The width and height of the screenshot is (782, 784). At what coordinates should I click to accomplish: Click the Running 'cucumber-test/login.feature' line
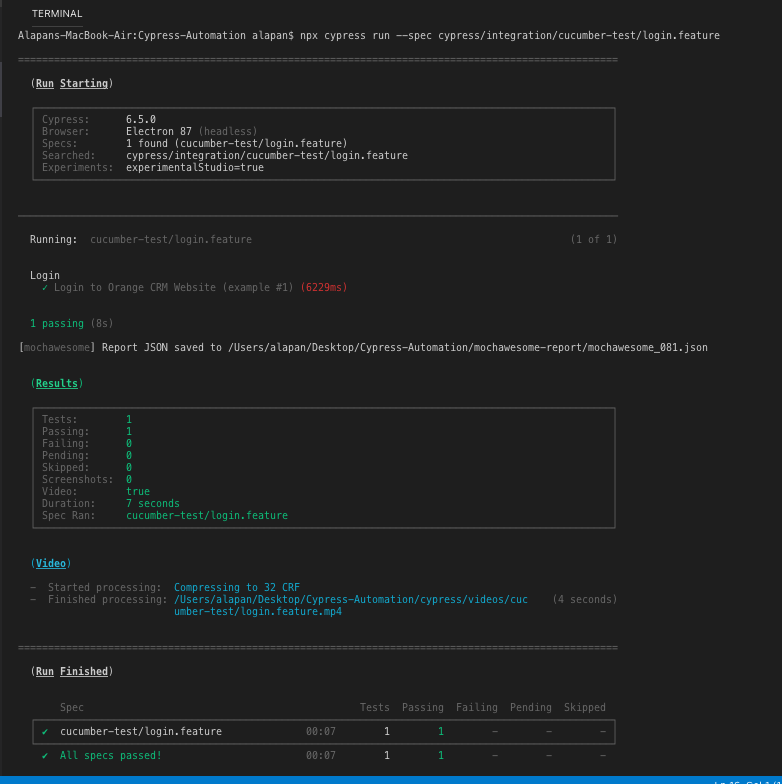tap(170, 240)
